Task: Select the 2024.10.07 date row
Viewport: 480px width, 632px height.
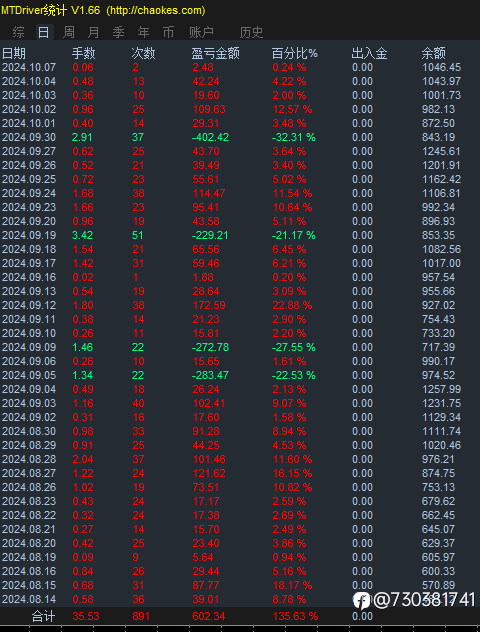Action: coord(29,67)
